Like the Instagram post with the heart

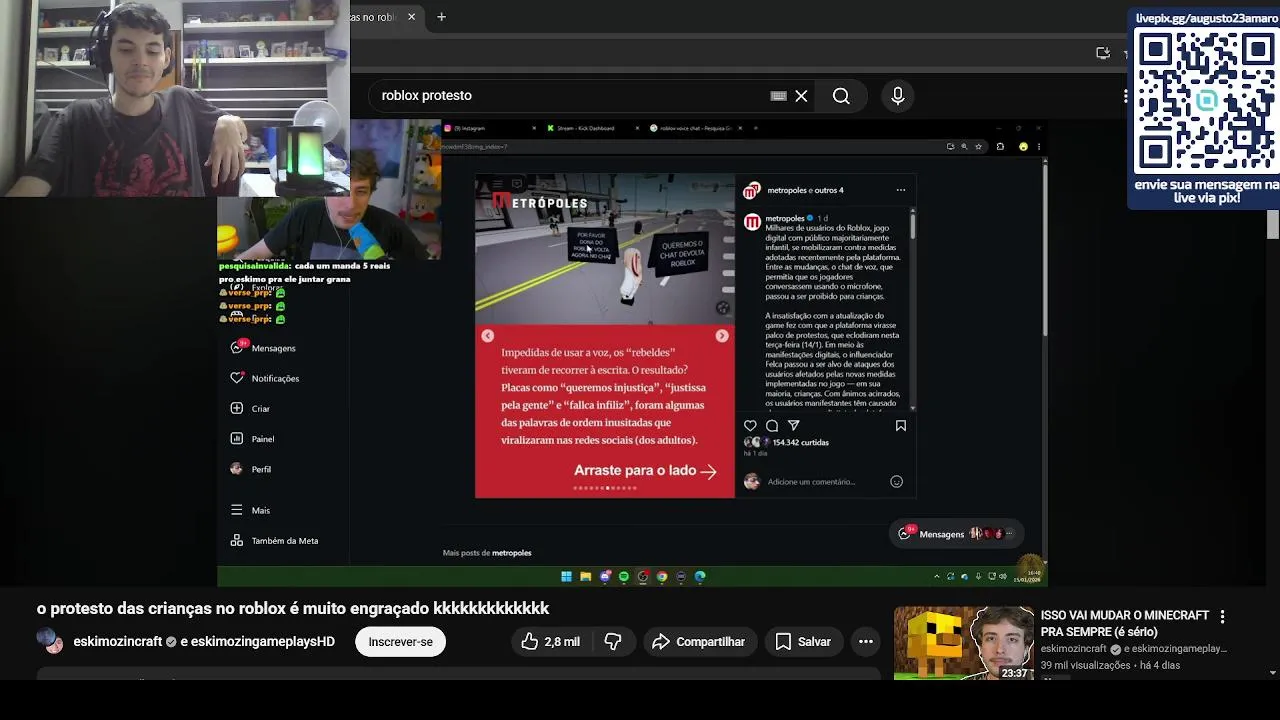[750, 426]
